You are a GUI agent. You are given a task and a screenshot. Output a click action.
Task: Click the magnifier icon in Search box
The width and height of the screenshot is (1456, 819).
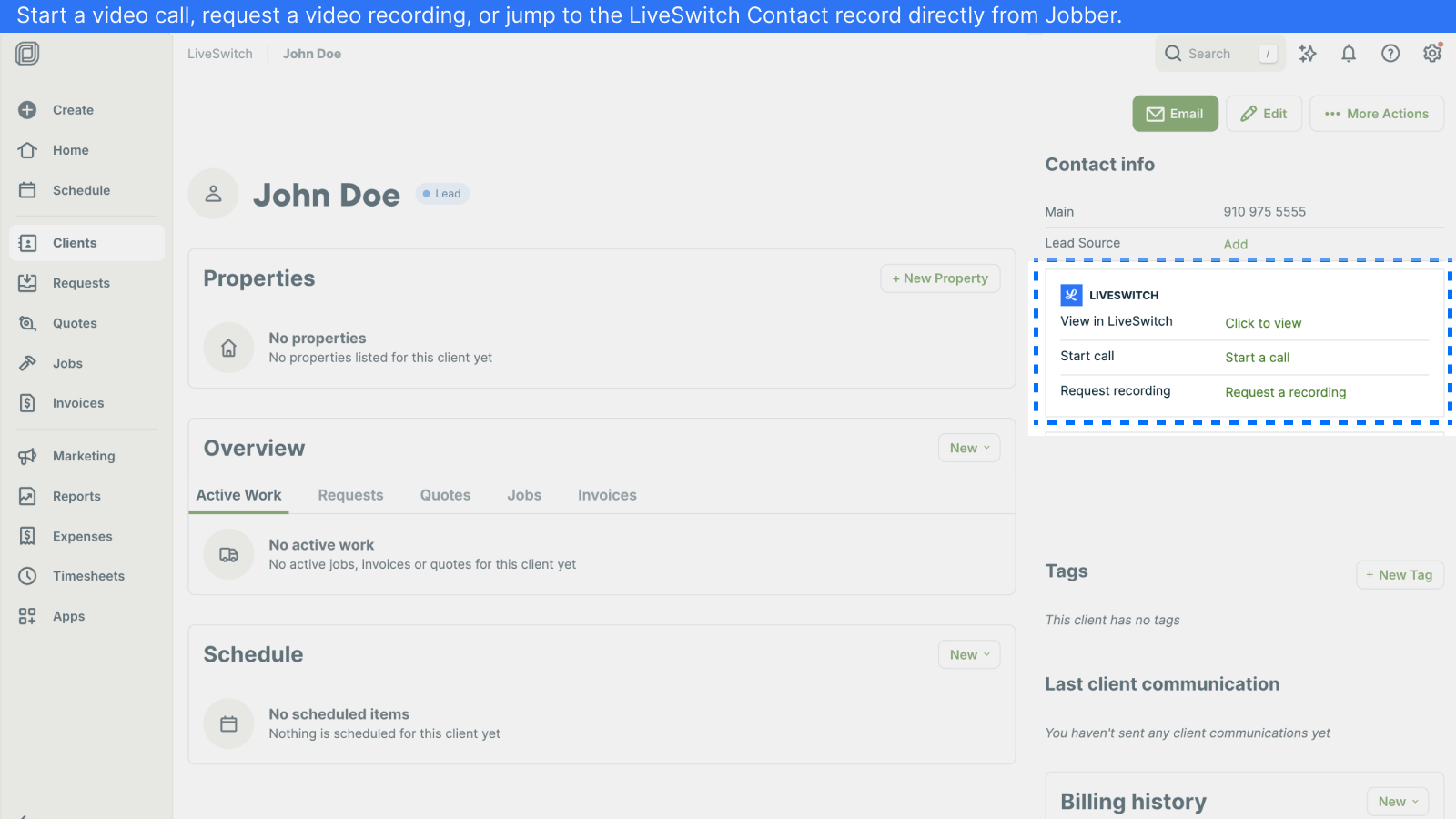point(1173,54)
